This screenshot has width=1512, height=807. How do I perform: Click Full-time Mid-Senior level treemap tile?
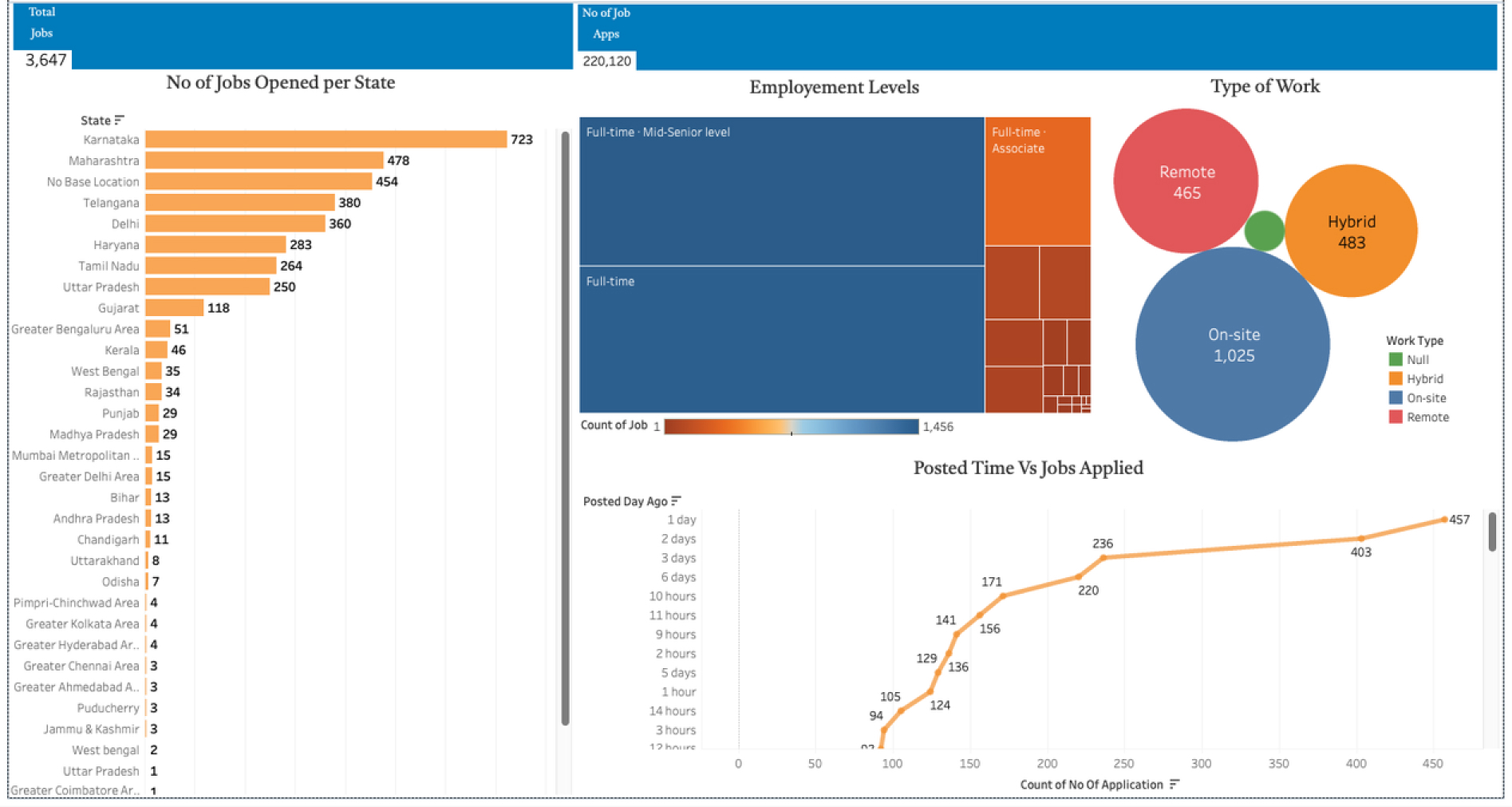(x=781, y=192)
